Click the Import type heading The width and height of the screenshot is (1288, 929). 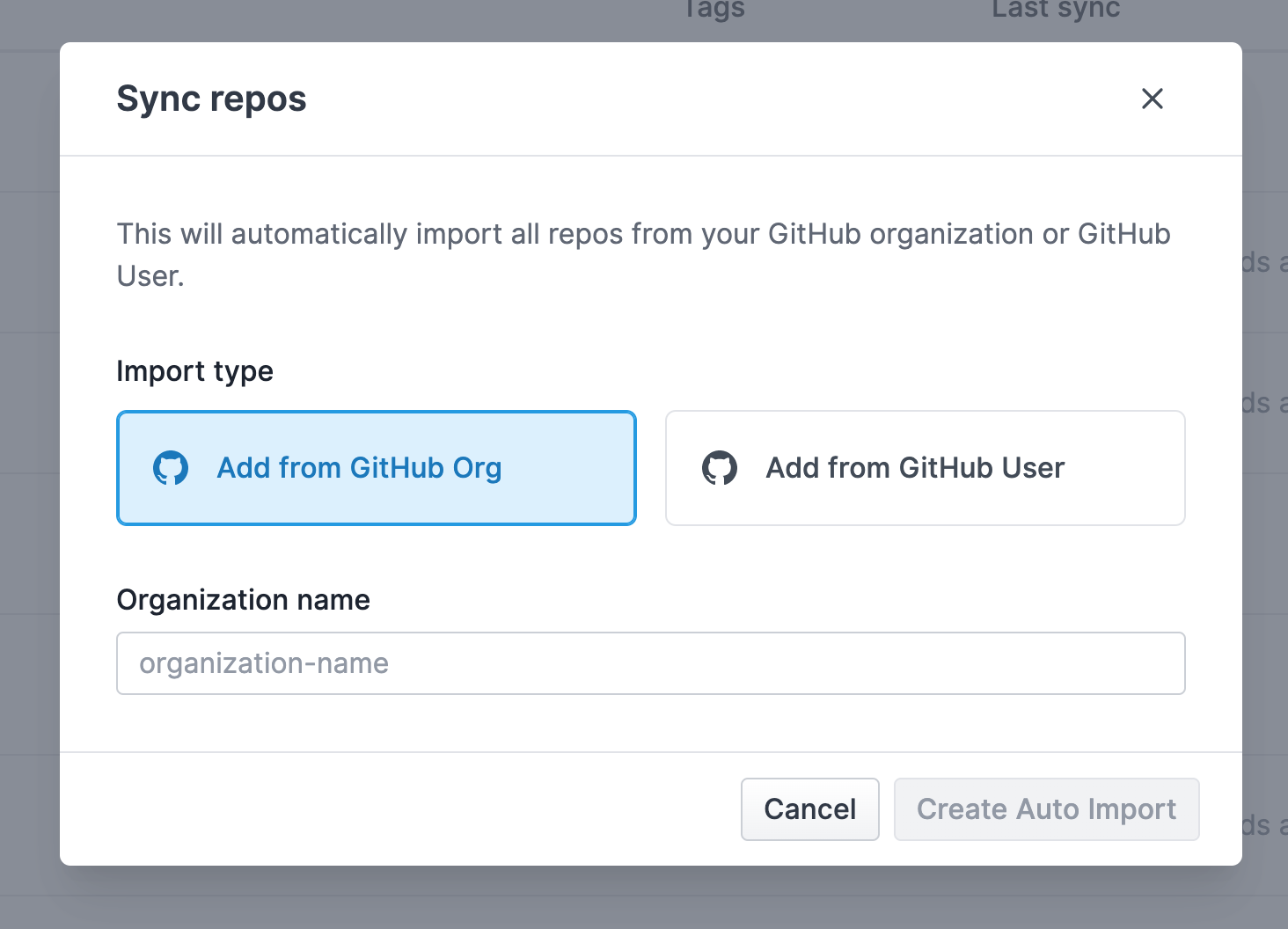[x=194, y=370]
